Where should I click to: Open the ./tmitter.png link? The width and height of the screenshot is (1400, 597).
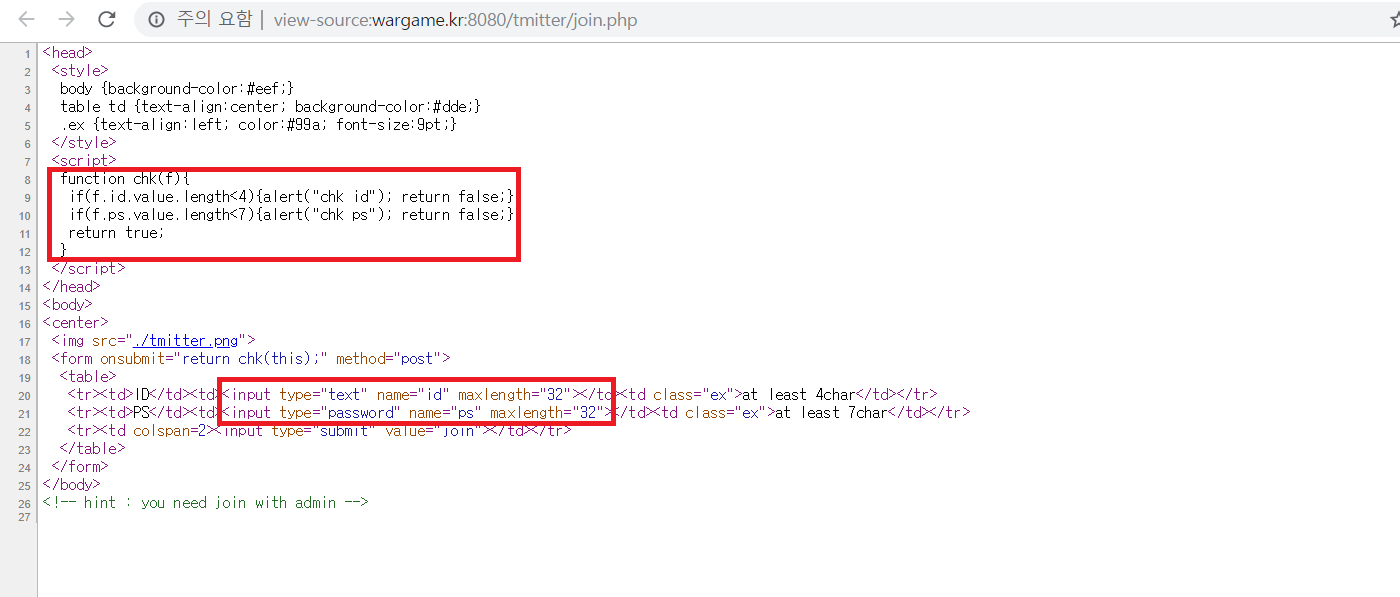coord(187,340)
